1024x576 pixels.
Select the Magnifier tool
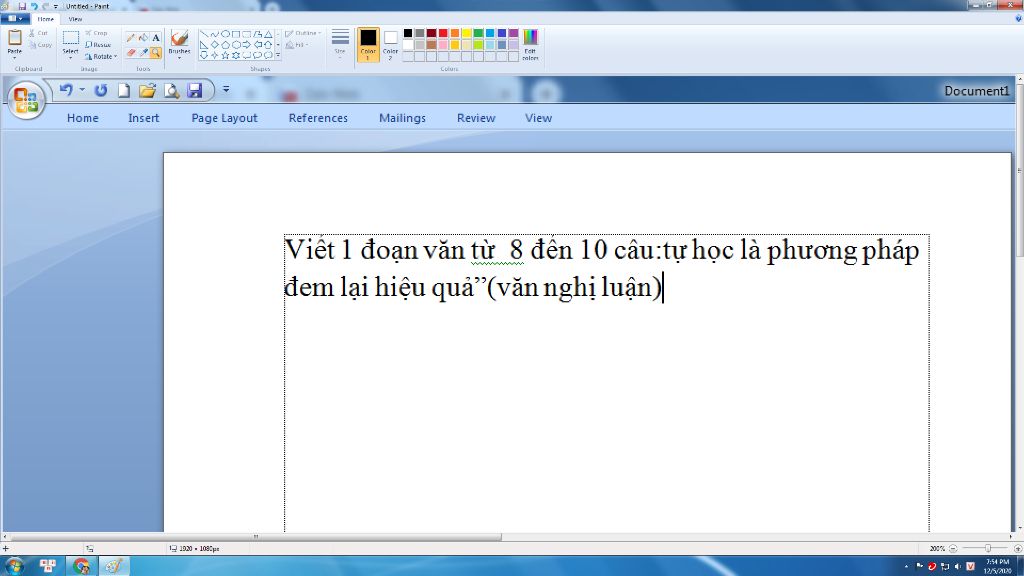click(155, 52)
